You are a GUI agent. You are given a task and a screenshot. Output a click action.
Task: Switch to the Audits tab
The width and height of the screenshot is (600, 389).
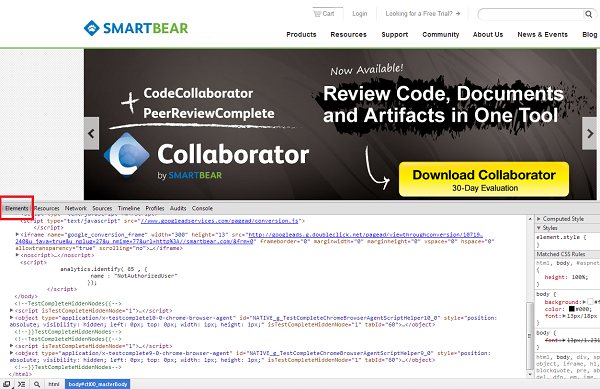[178, 208]
